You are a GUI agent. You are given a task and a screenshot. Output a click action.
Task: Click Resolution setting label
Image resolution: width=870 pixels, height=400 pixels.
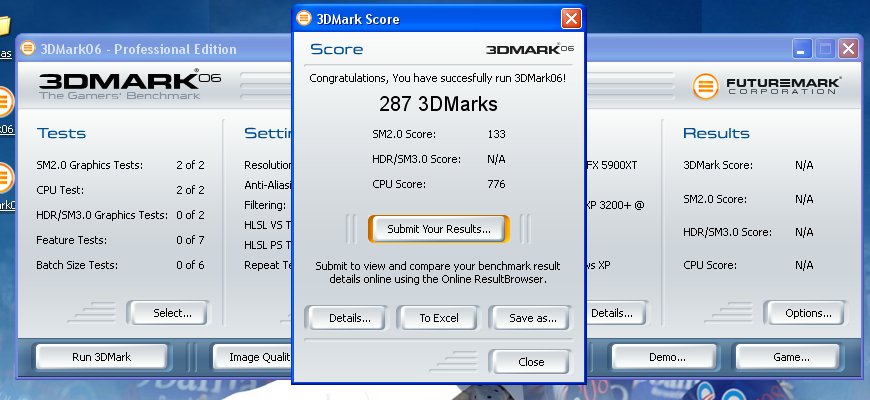click(268, 165)
